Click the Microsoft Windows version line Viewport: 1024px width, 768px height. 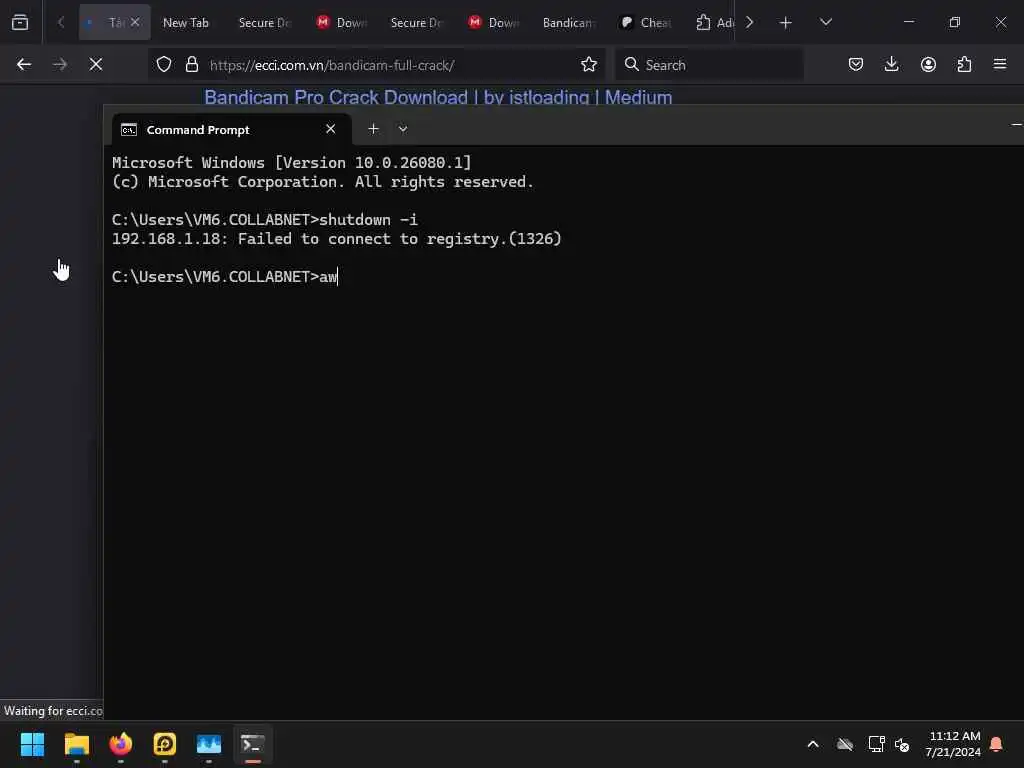click(x=291, y=163)
